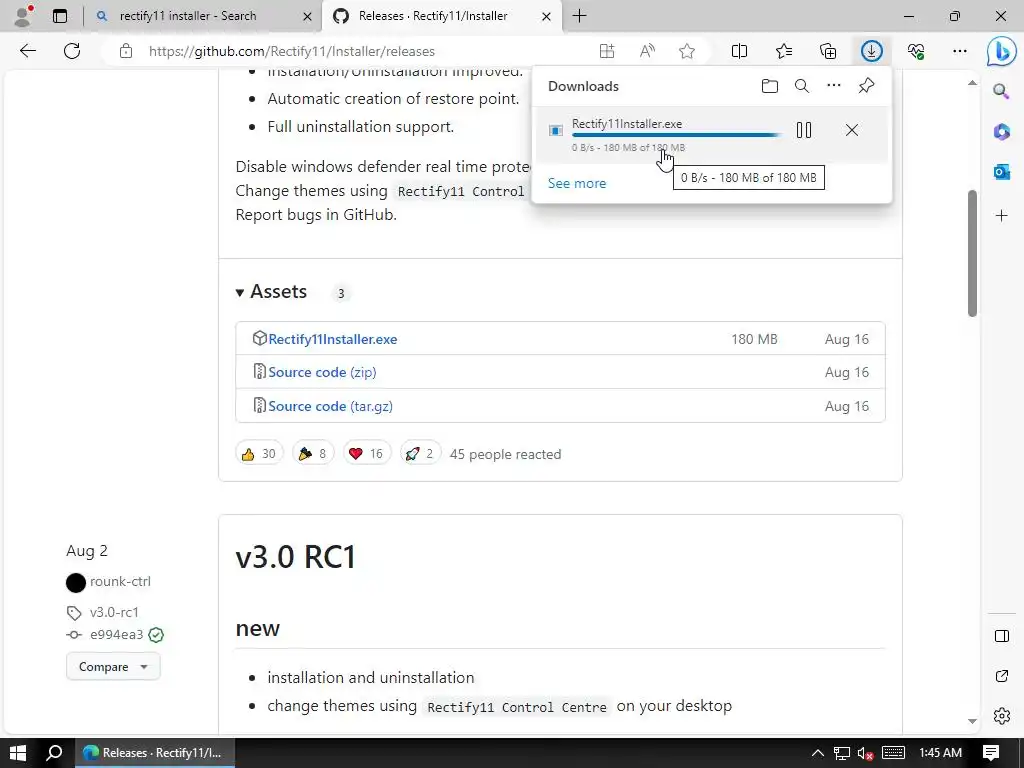Pin the Downloads panel
The width and height of the screenshot is (1024, 768).
pos(866,86)
